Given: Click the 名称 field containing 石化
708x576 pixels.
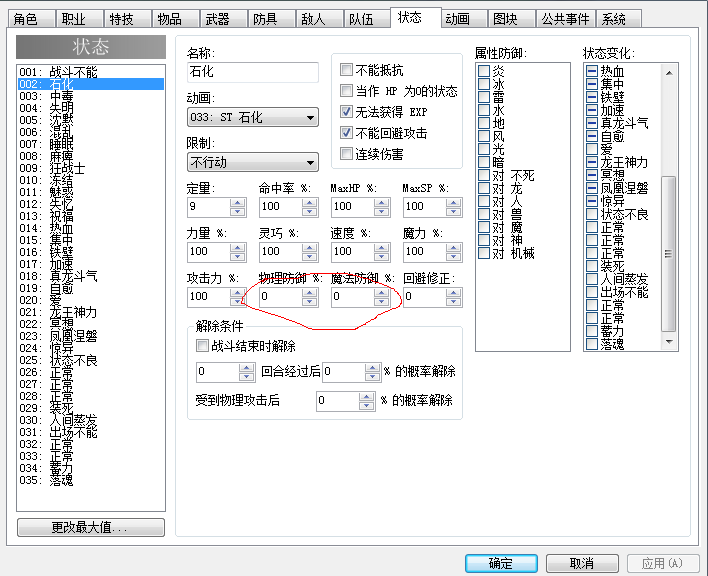Looking at the screenshot, I should 253,72.
